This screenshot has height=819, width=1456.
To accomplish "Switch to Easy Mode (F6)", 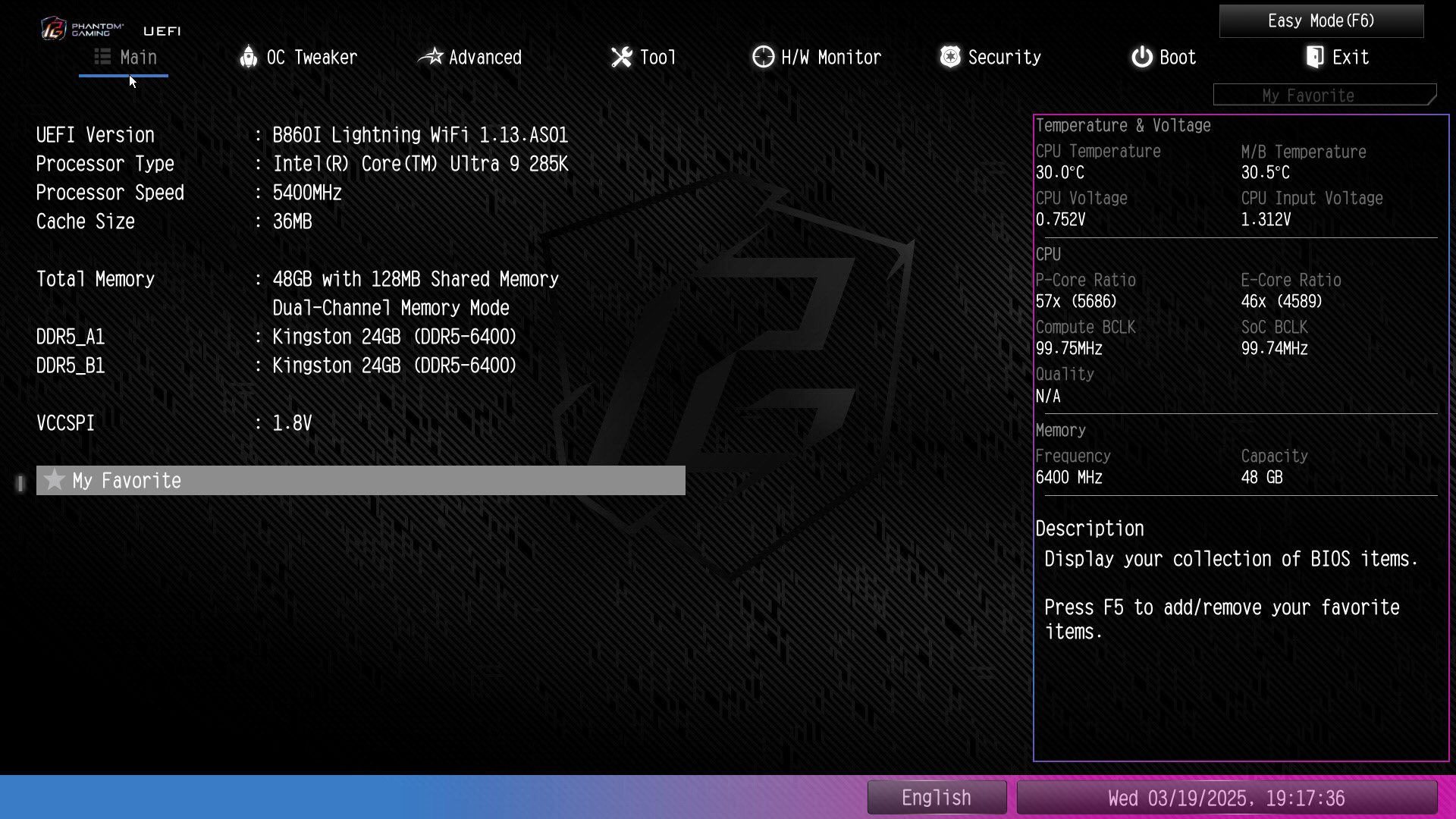I will coord(1321,21).
